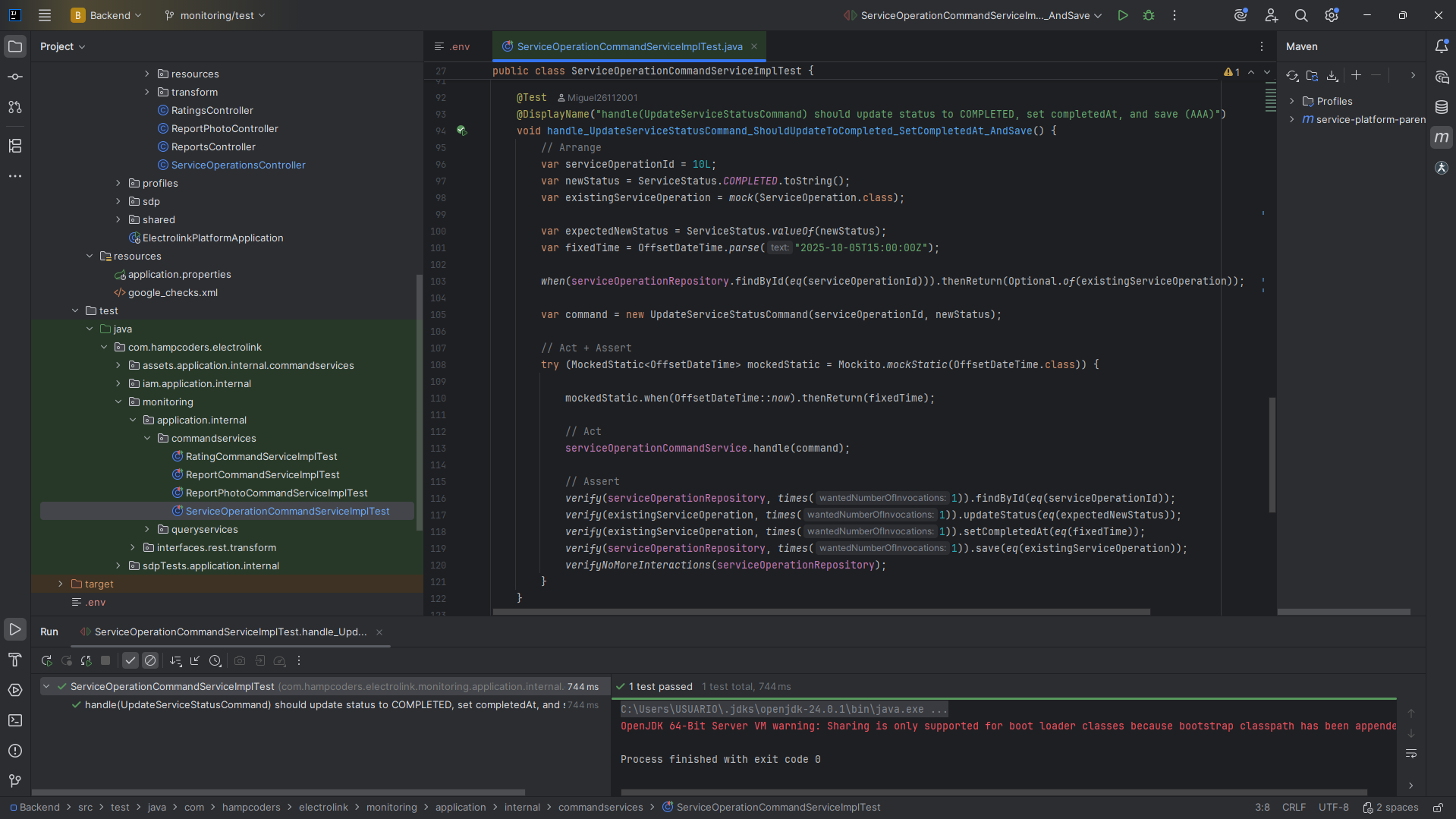Open the Services tool window

(15, 690)
